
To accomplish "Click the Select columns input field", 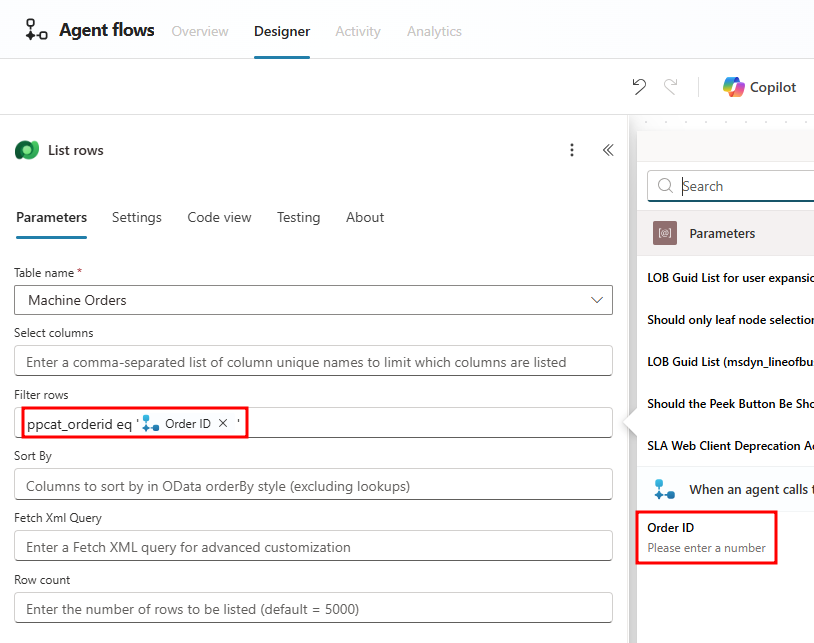I will pos(313,361).
